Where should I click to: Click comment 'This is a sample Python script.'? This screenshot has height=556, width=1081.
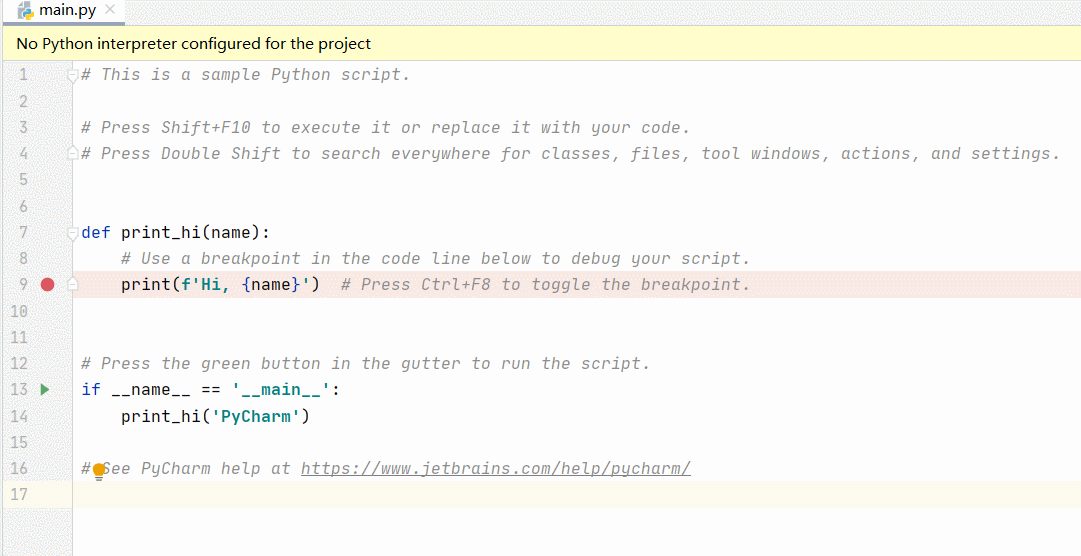tap(245, 75)
